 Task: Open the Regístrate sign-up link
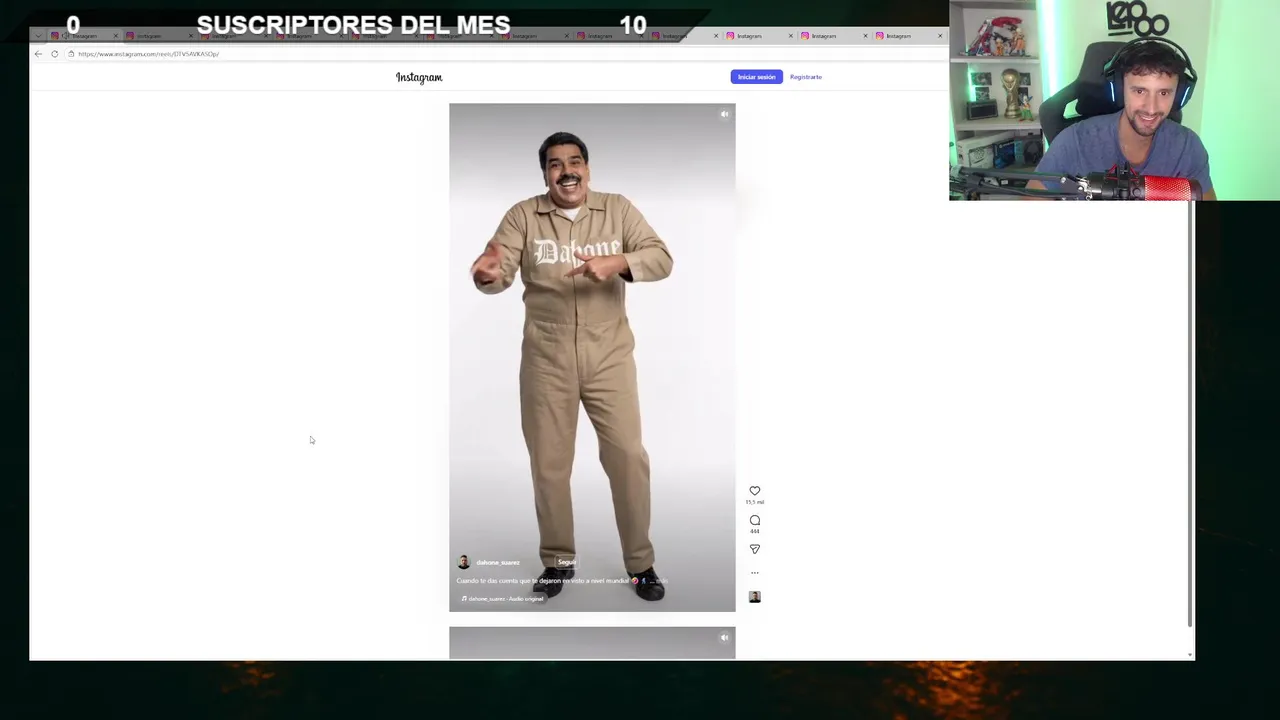click(806, 77)
